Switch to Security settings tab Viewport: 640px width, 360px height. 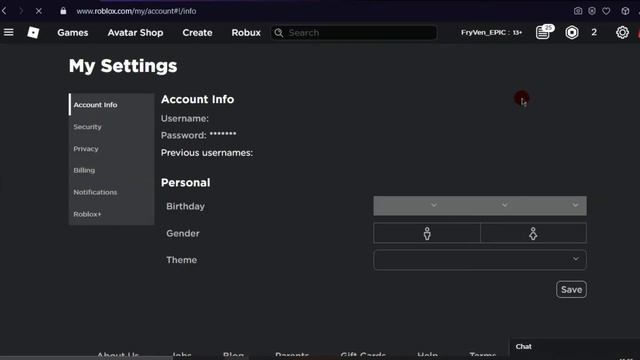111,127
